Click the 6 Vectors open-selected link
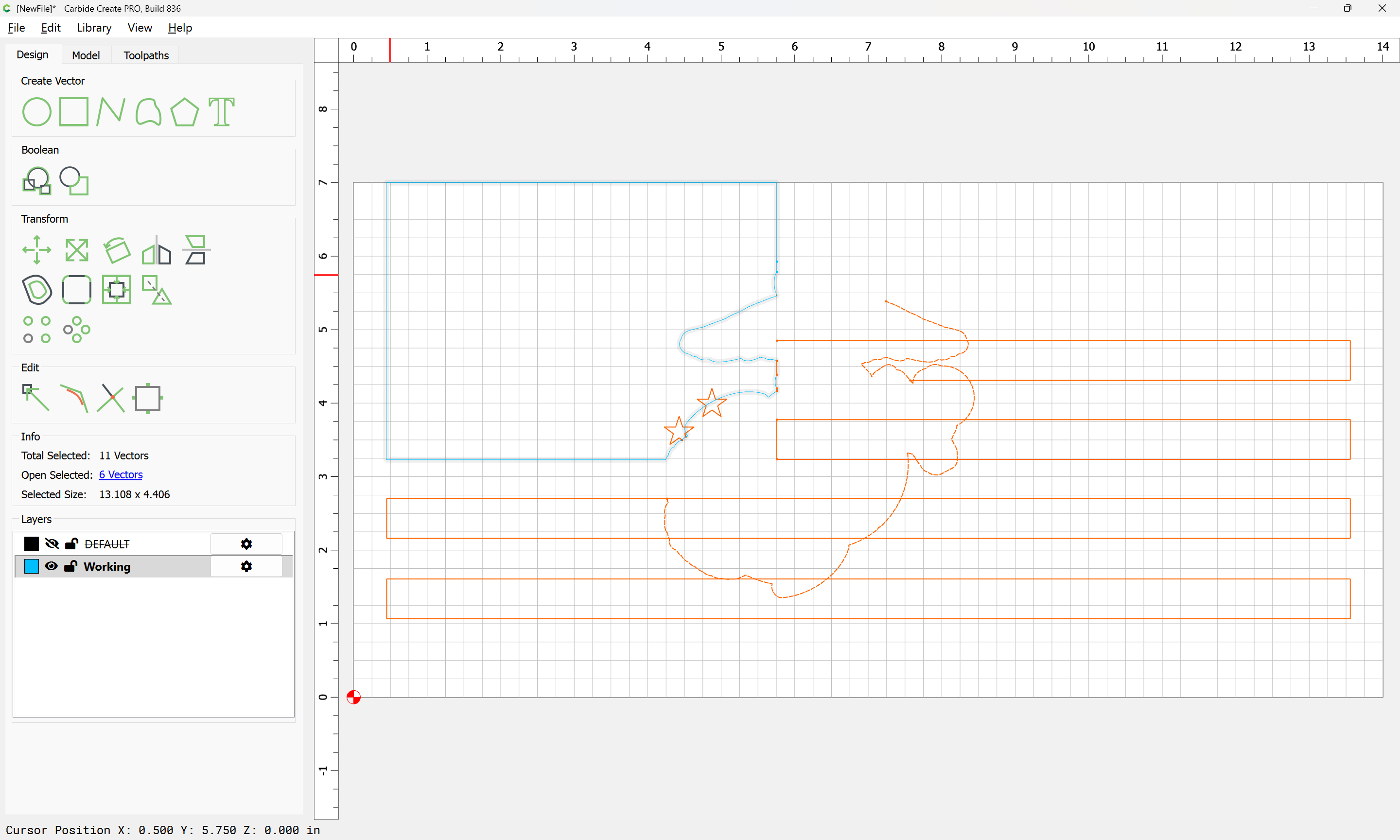Image resolution: width=1400 pixels, height=840 pixels. click(x=121, y=475)
